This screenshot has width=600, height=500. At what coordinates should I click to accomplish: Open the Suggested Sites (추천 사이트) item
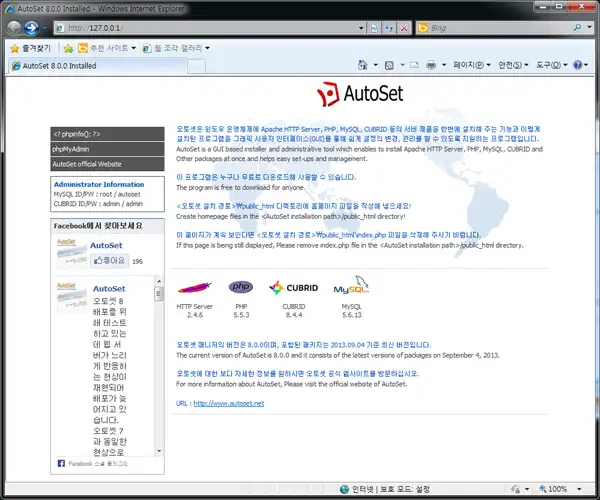click(x=107, y=48)
